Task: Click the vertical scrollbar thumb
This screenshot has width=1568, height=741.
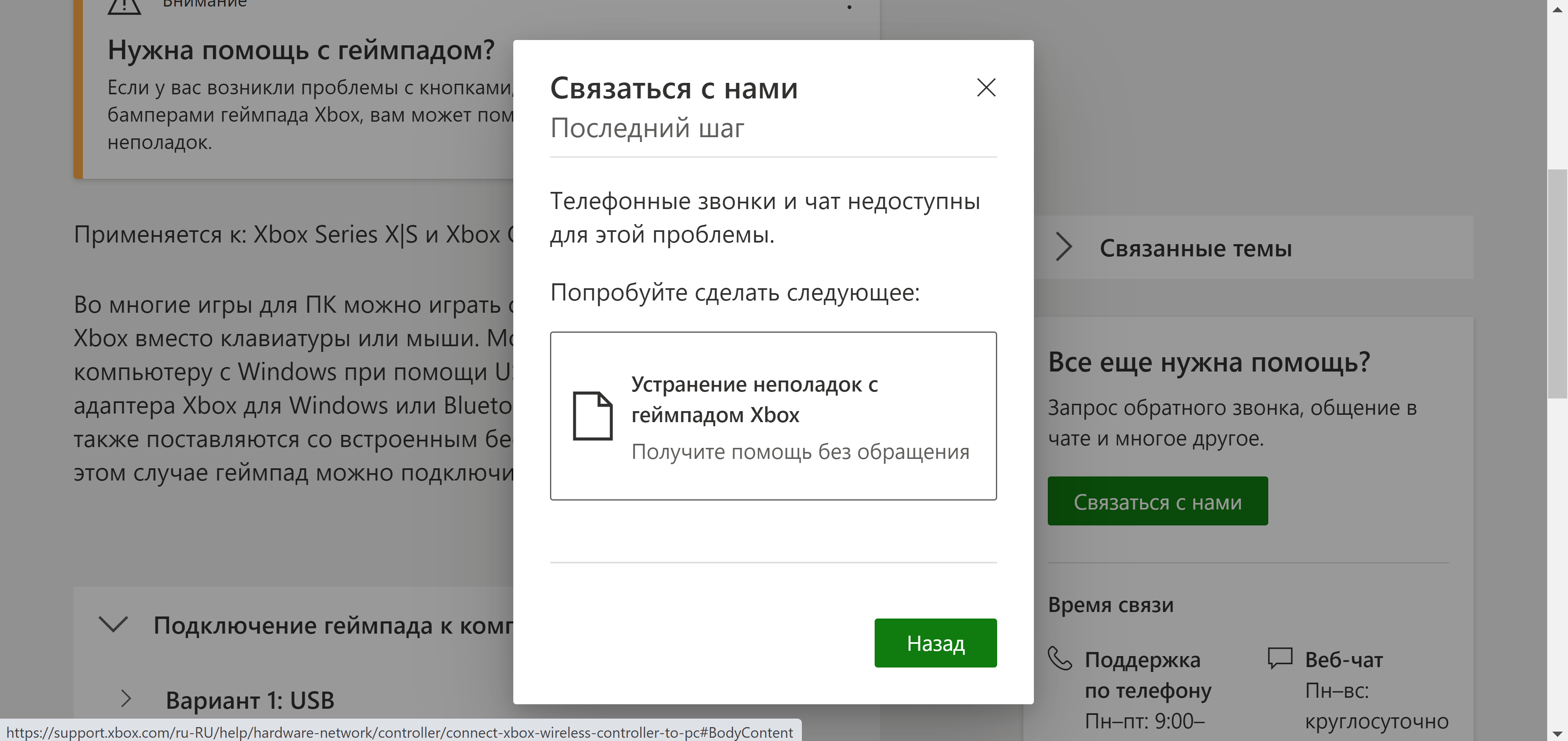Action: [x=1557, y=283]
